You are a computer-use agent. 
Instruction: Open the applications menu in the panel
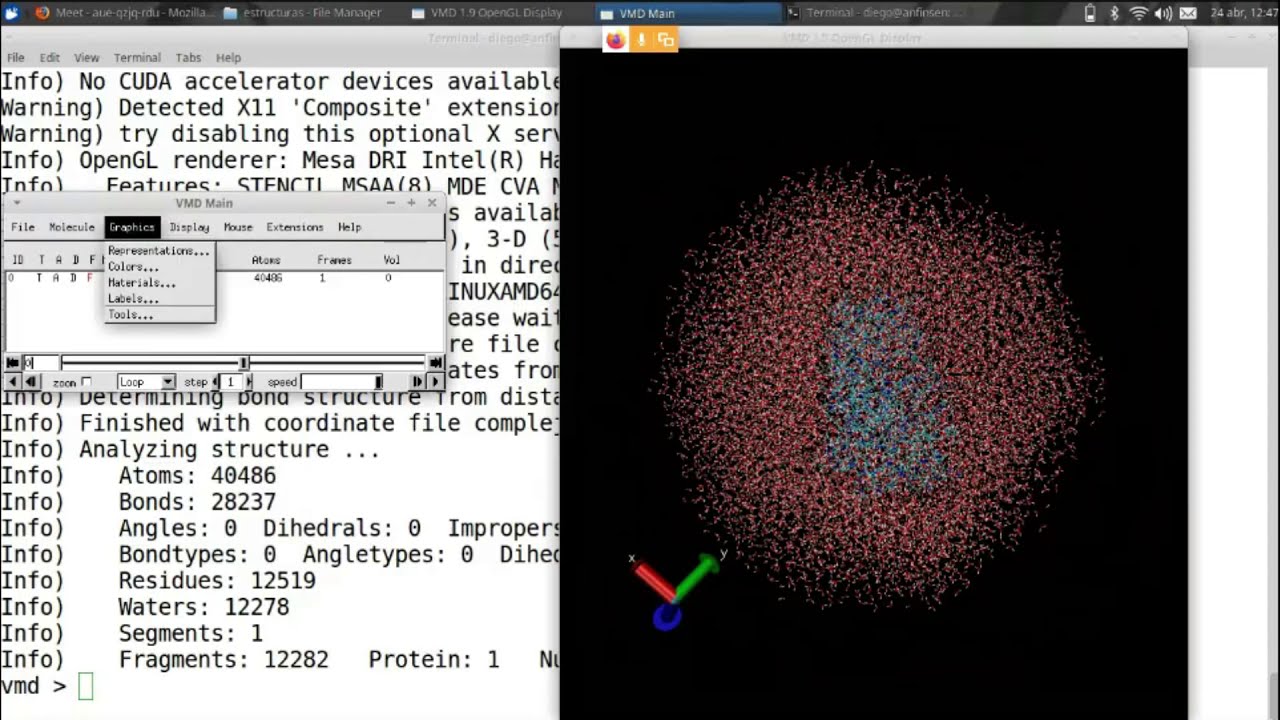12,13
